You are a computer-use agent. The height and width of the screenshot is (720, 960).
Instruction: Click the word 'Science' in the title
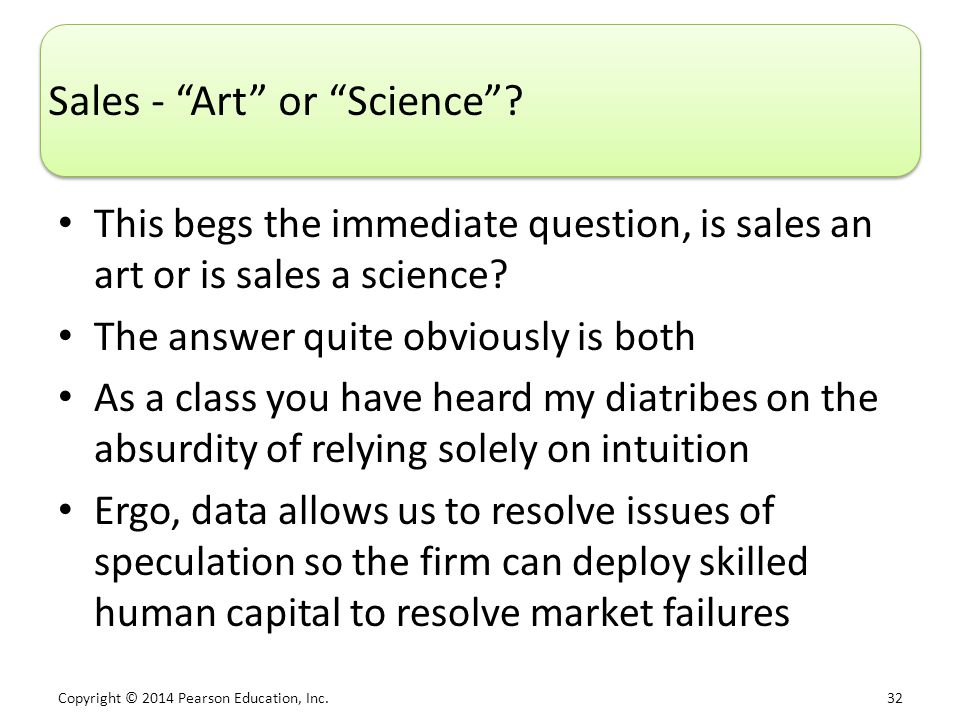click(415, 101)
